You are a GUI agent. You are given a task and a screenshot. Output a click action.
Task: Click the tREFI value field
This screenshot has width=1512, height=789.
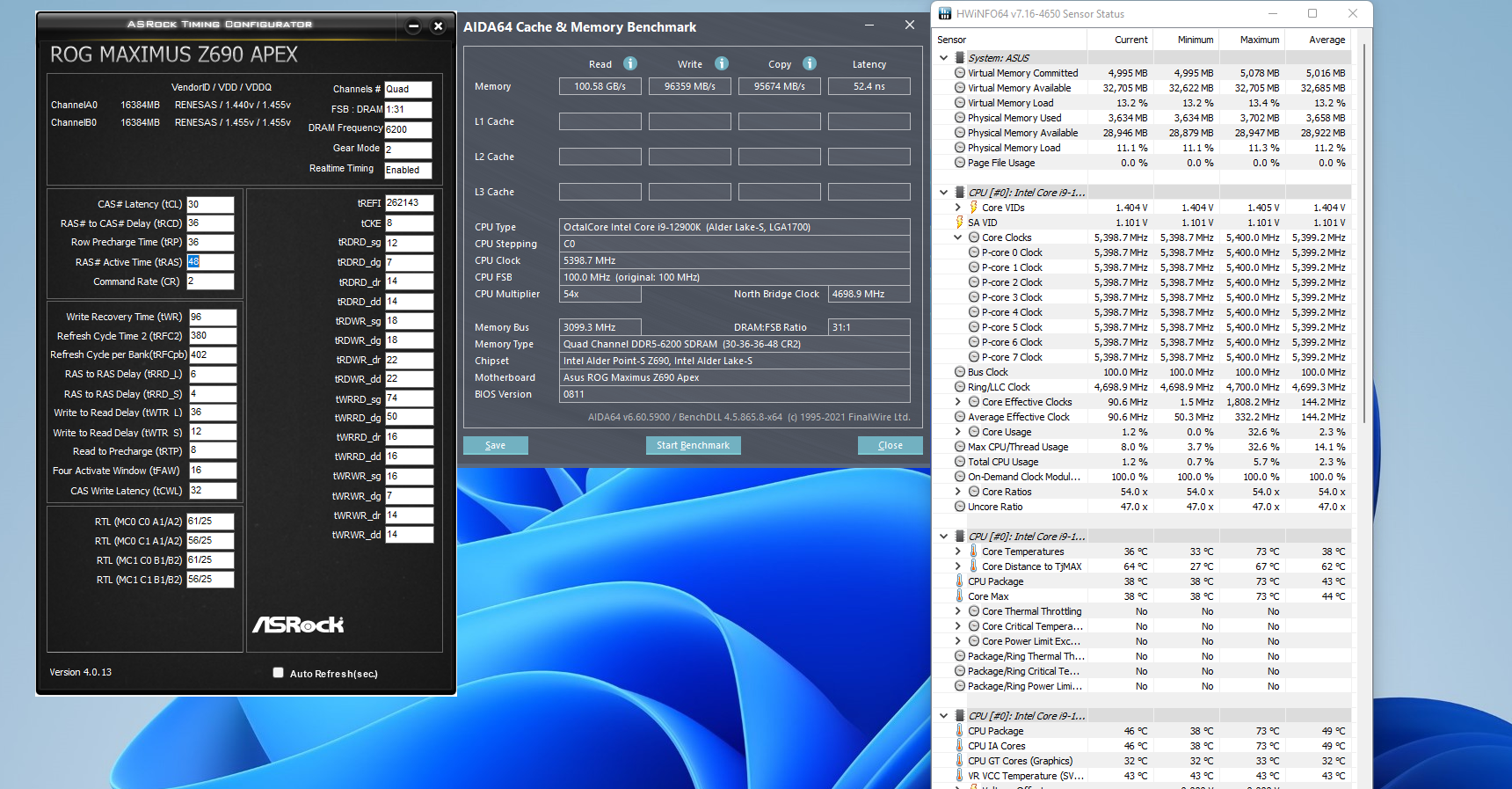click(x=409, y=203)
